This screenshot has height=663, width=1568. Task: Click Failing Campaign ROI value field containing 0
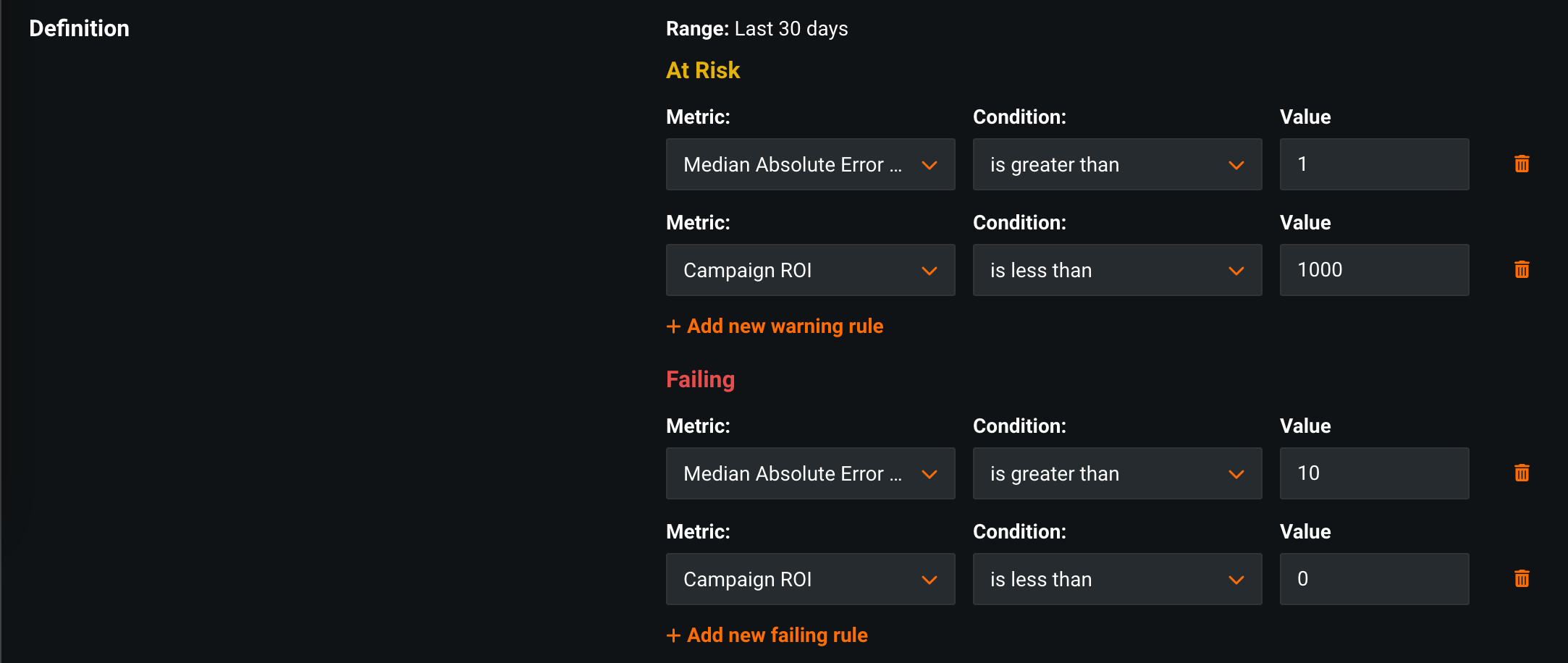coord(1374,579)
